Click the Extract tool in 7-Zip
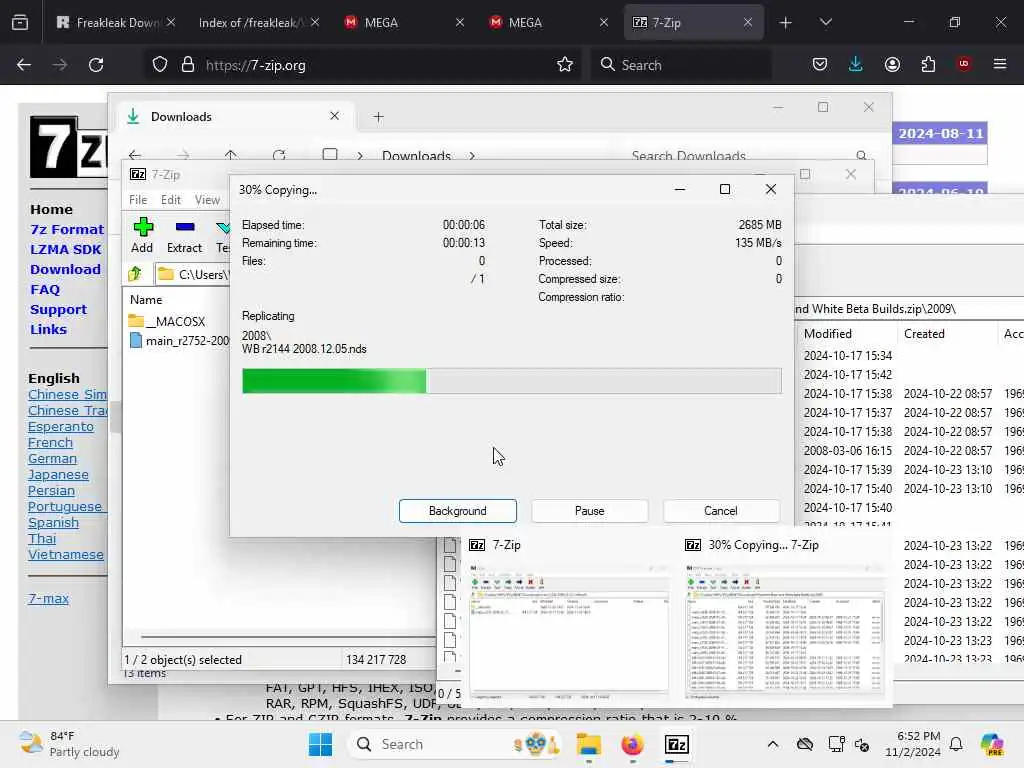 [x=184, y=236]
